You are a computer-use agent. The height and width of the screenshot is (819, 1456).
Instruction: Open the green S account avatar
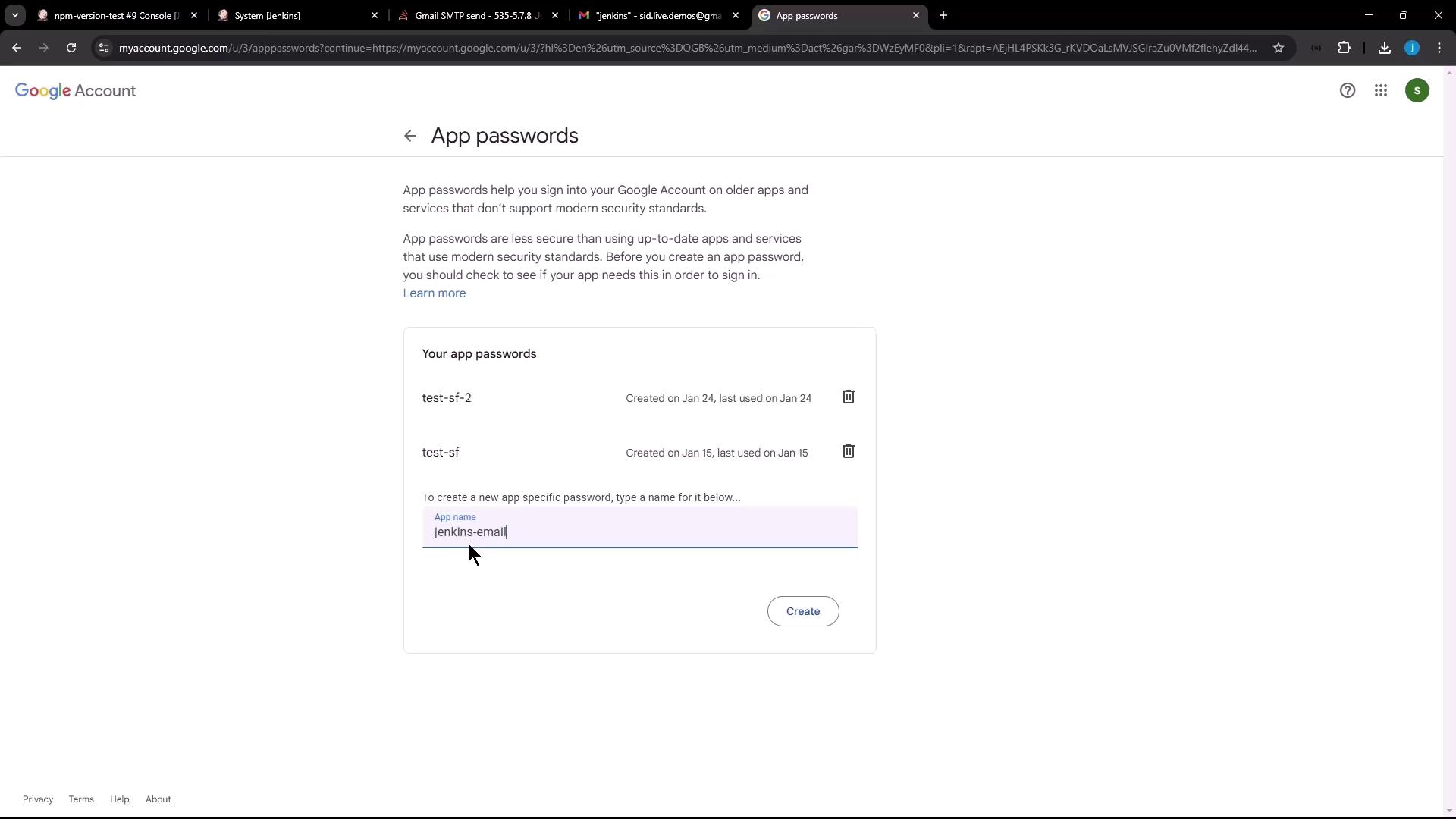click(1417, 91)
